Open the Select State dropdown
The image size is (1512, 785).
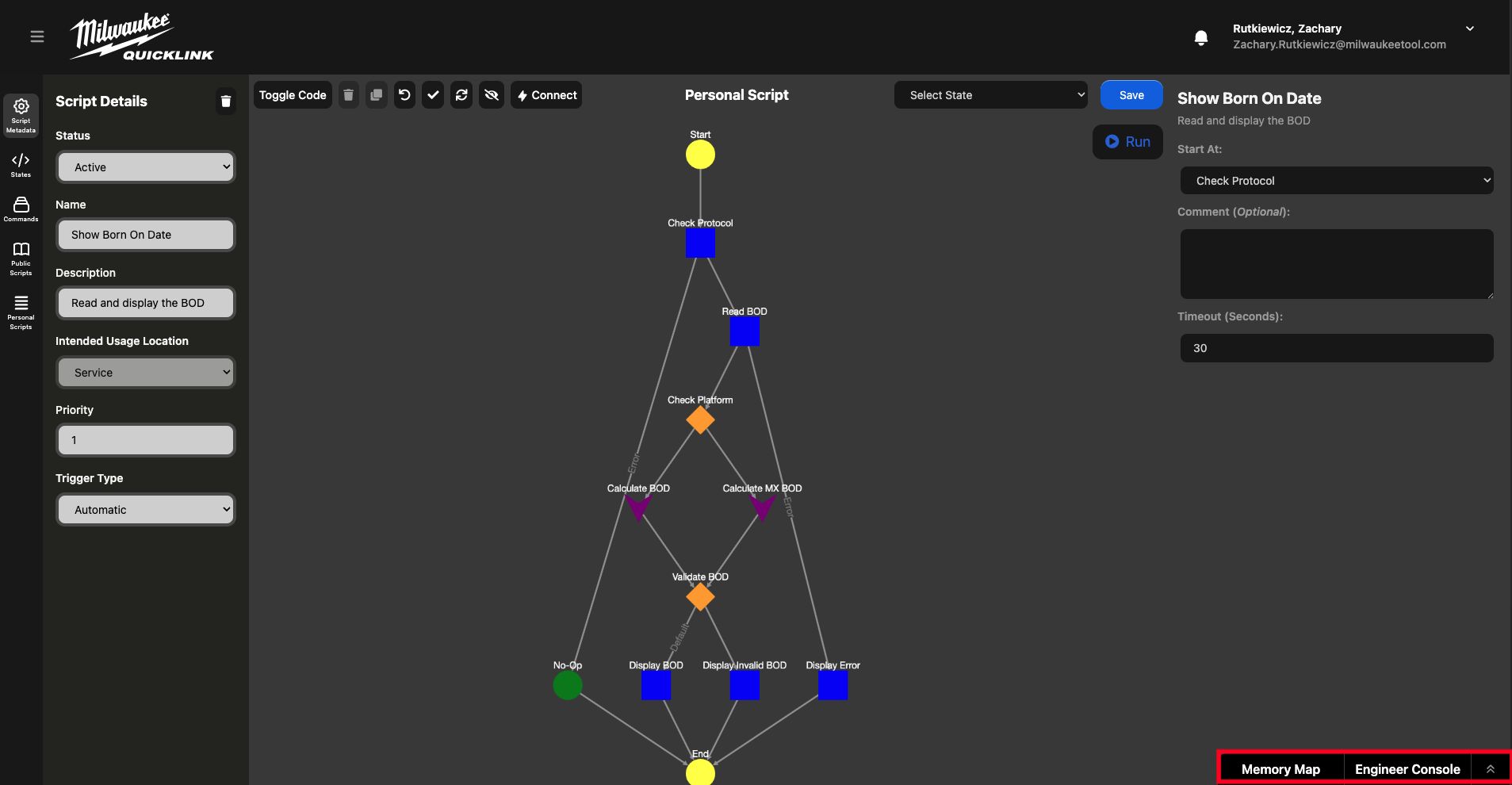pos(991,95)
